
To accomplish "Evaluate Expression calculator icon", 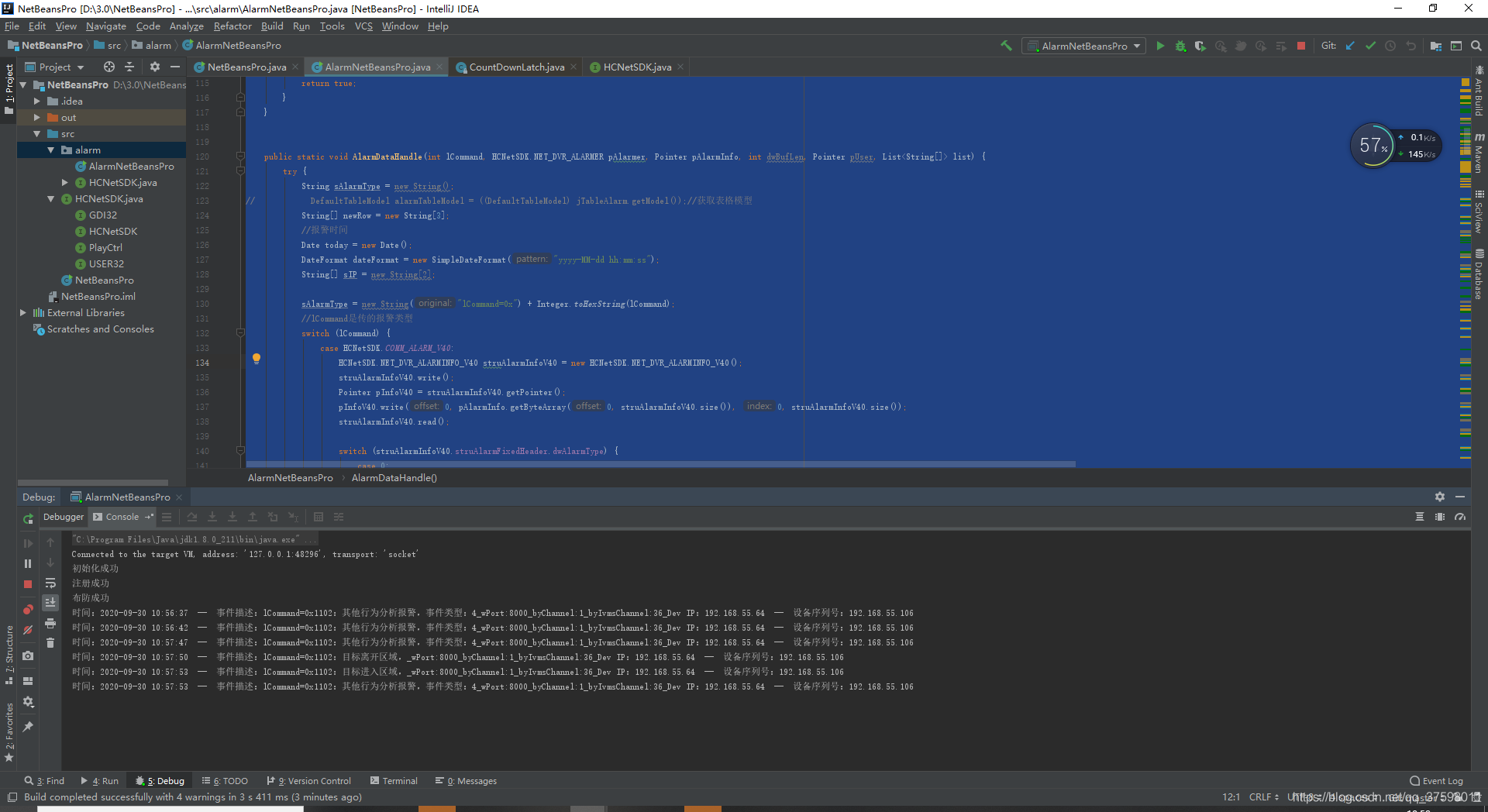I will (319, 517).
